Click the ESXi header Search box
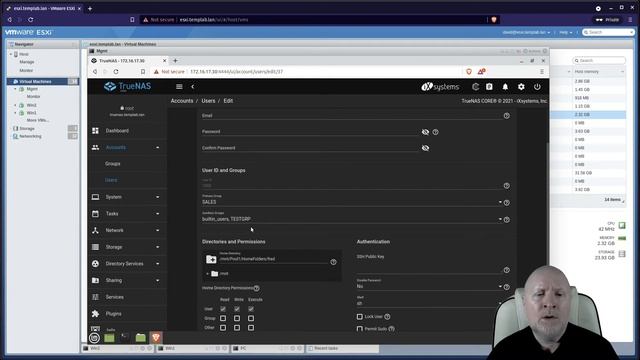 (608, 32)
